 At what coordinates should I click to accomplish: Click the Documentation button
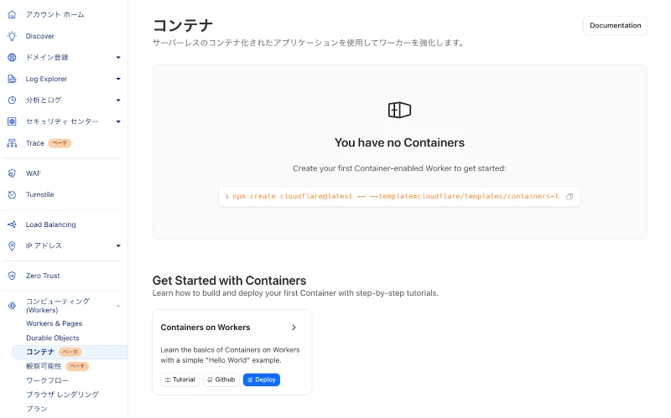pos(614,25)
